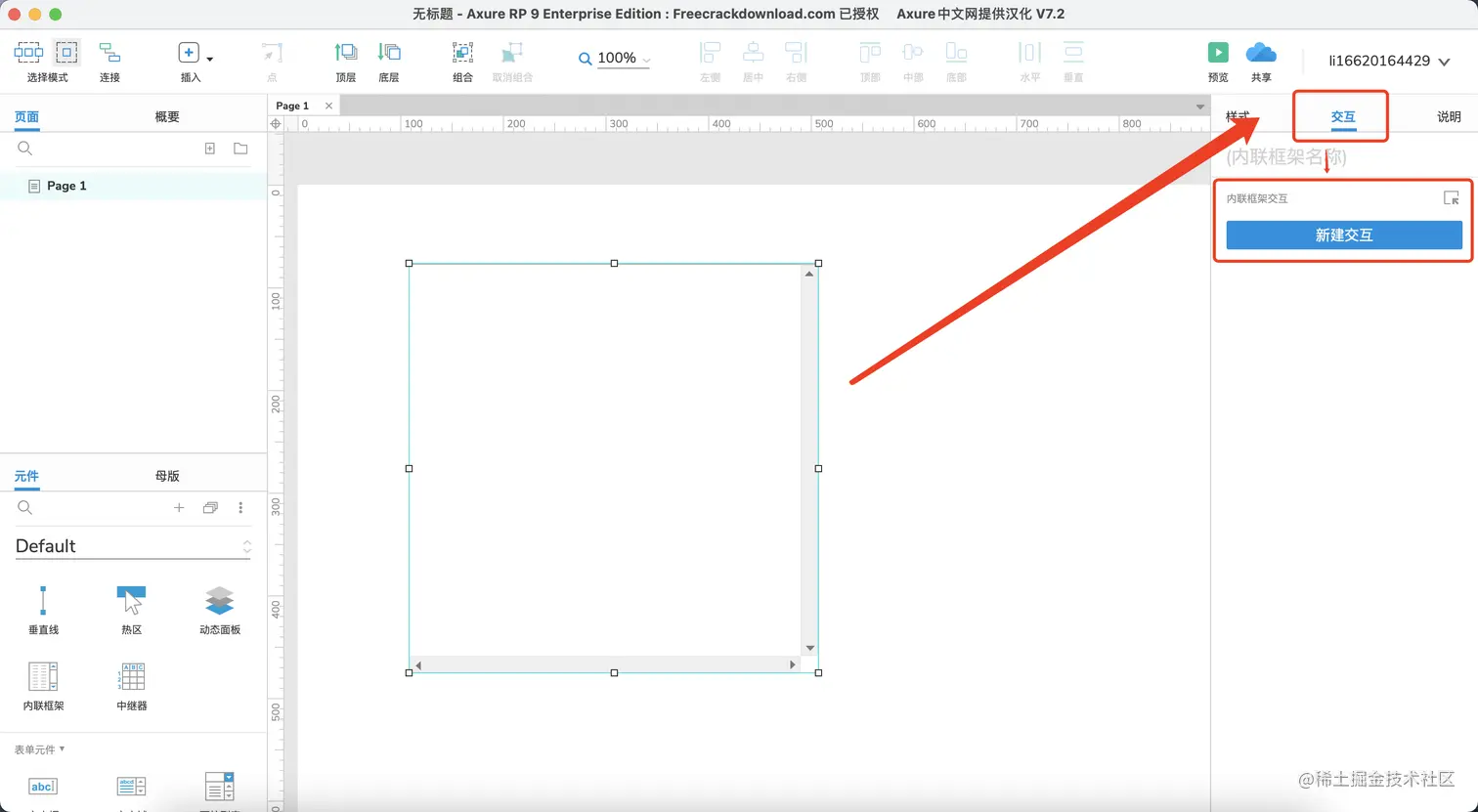Click the Page 1 canvas tab
Image resolution: width=1478 pixels, height=812 pixels.
(x=292, y=106)
